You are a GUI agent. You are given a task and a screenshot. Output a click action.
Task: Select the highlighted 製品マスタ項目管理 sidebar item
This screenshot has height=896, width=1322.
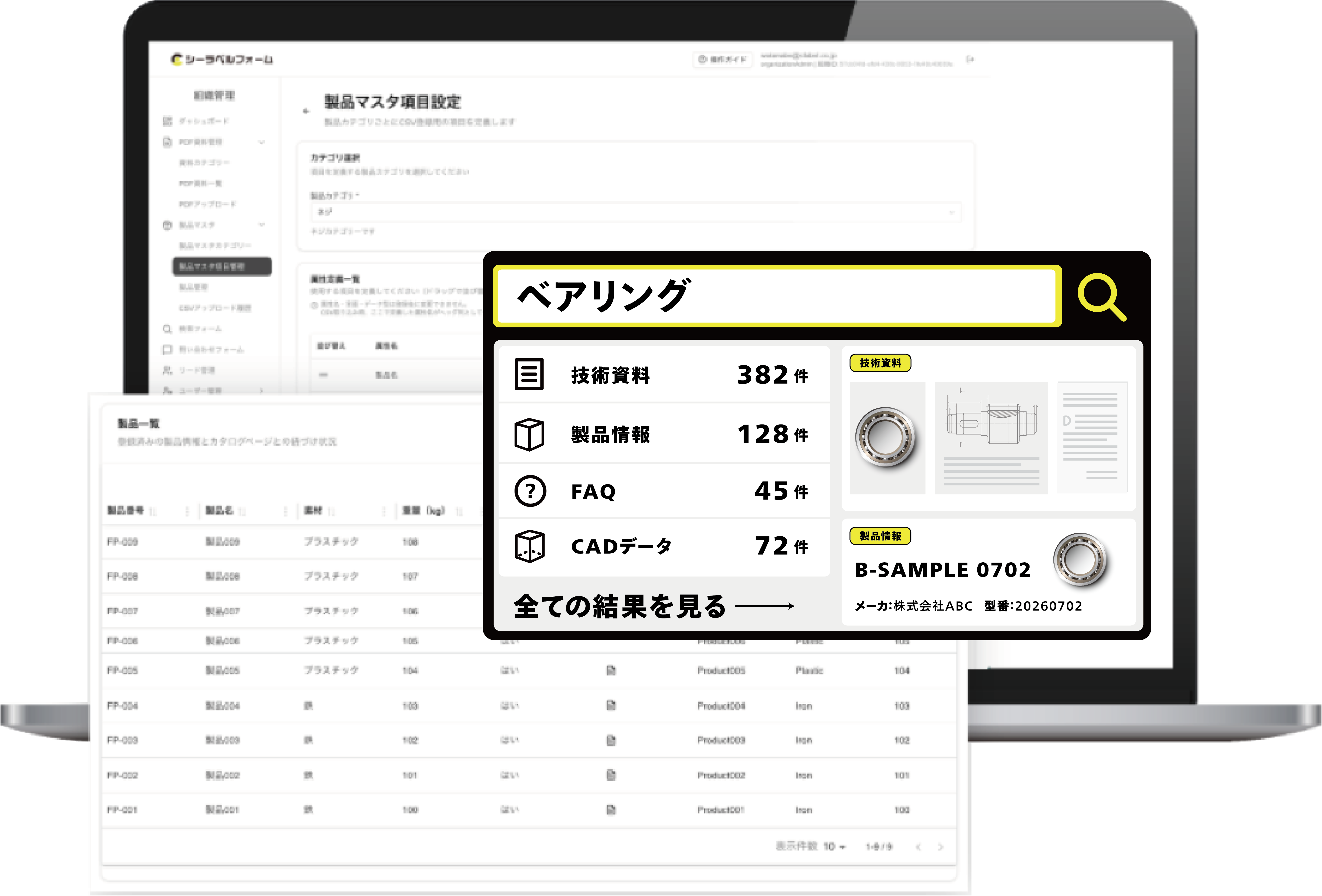pos(222,266)
